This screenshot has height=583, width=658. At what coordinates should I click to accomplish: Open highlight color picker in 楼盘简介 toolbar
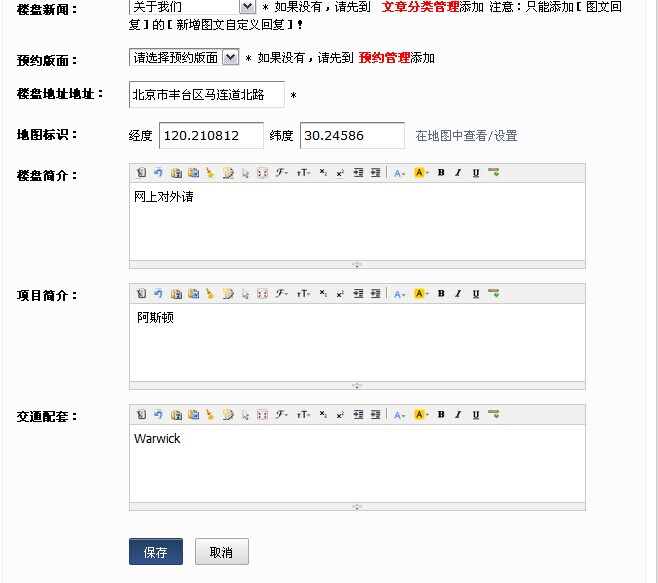point(421,173)
